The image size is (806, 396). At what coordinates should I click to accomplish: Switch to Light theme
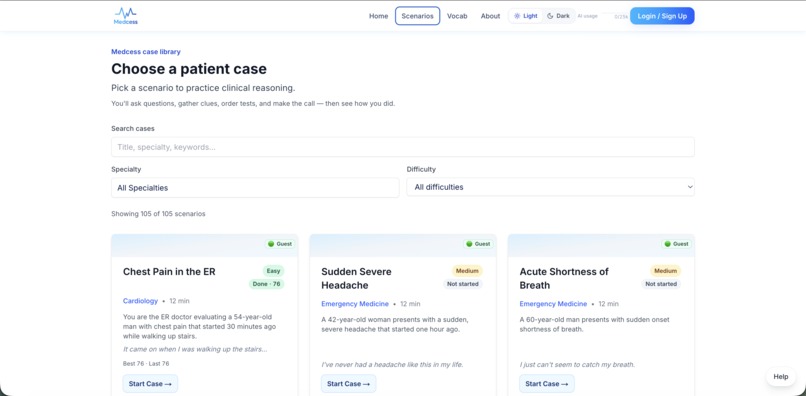point(526,16)
